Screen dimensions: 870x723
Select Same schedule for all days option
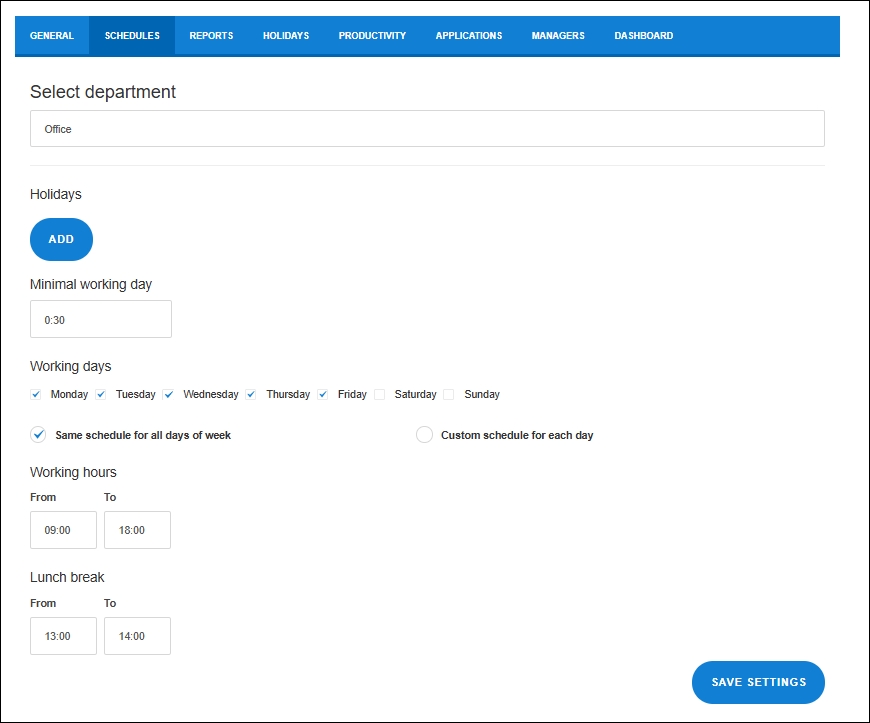click(x=39, y=435)
